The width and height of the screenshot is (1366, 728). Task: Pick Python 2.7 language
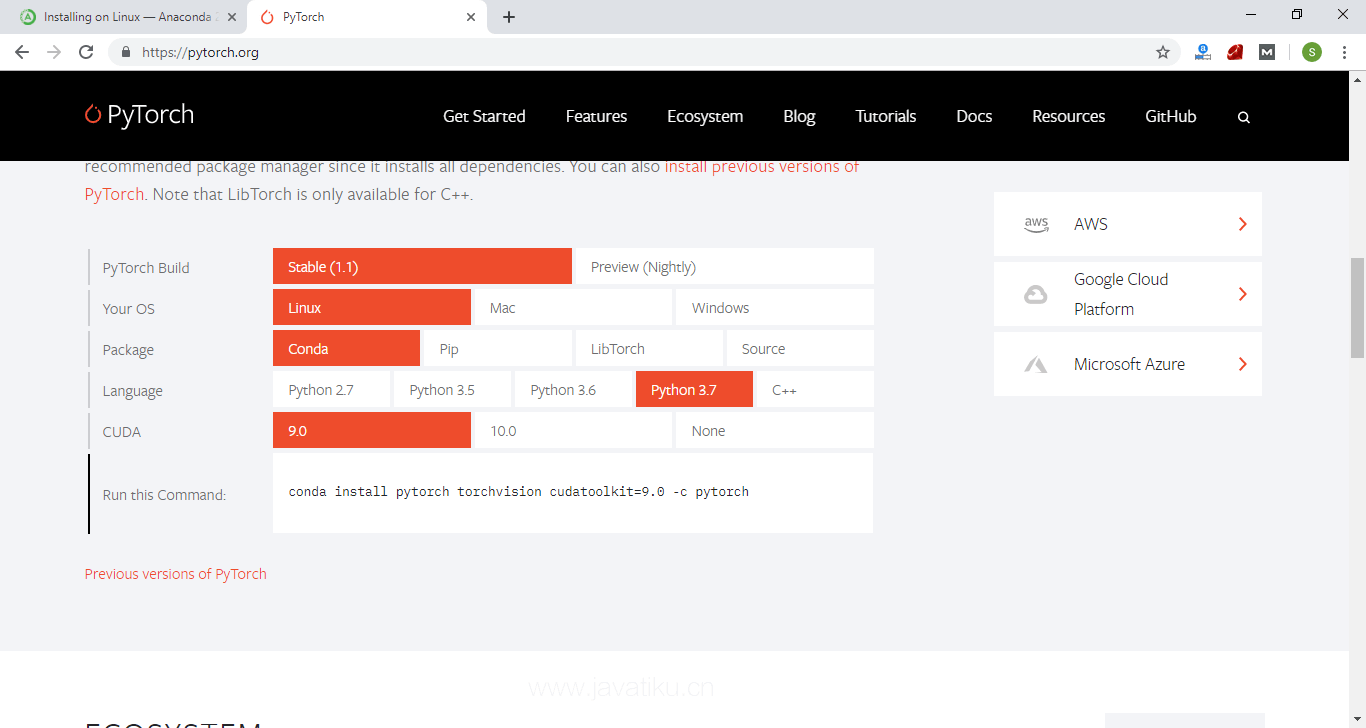pos(331,389)
